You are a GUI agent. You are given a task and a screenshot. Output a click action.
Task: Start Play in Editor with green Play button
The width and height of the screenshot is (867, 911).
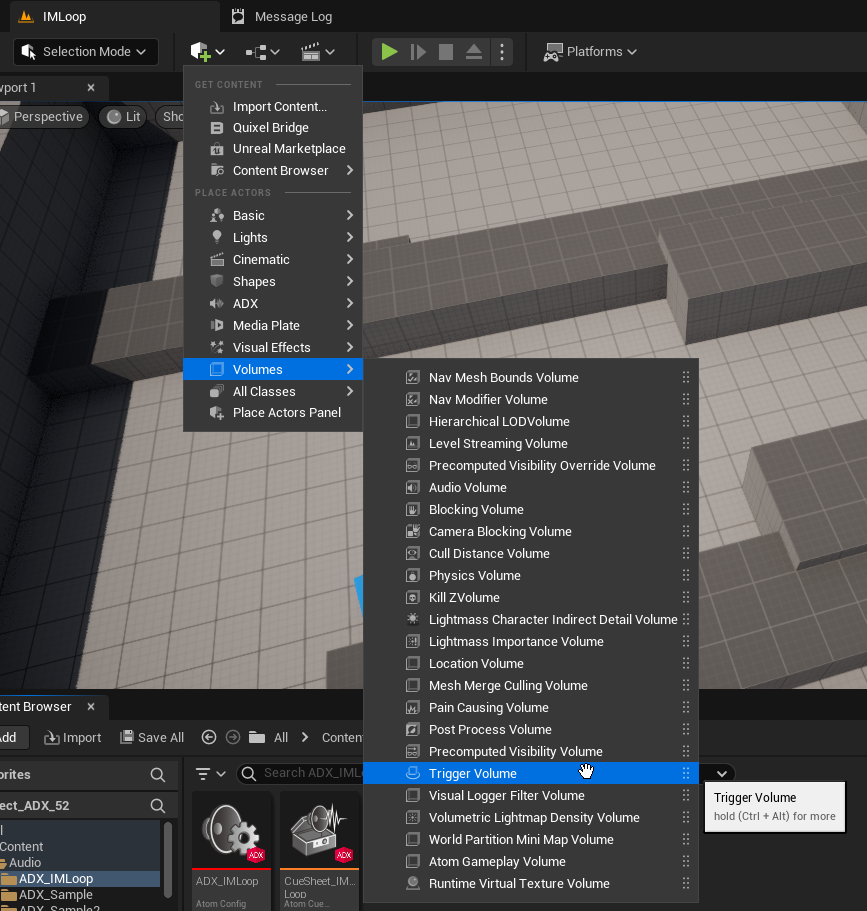389,52
